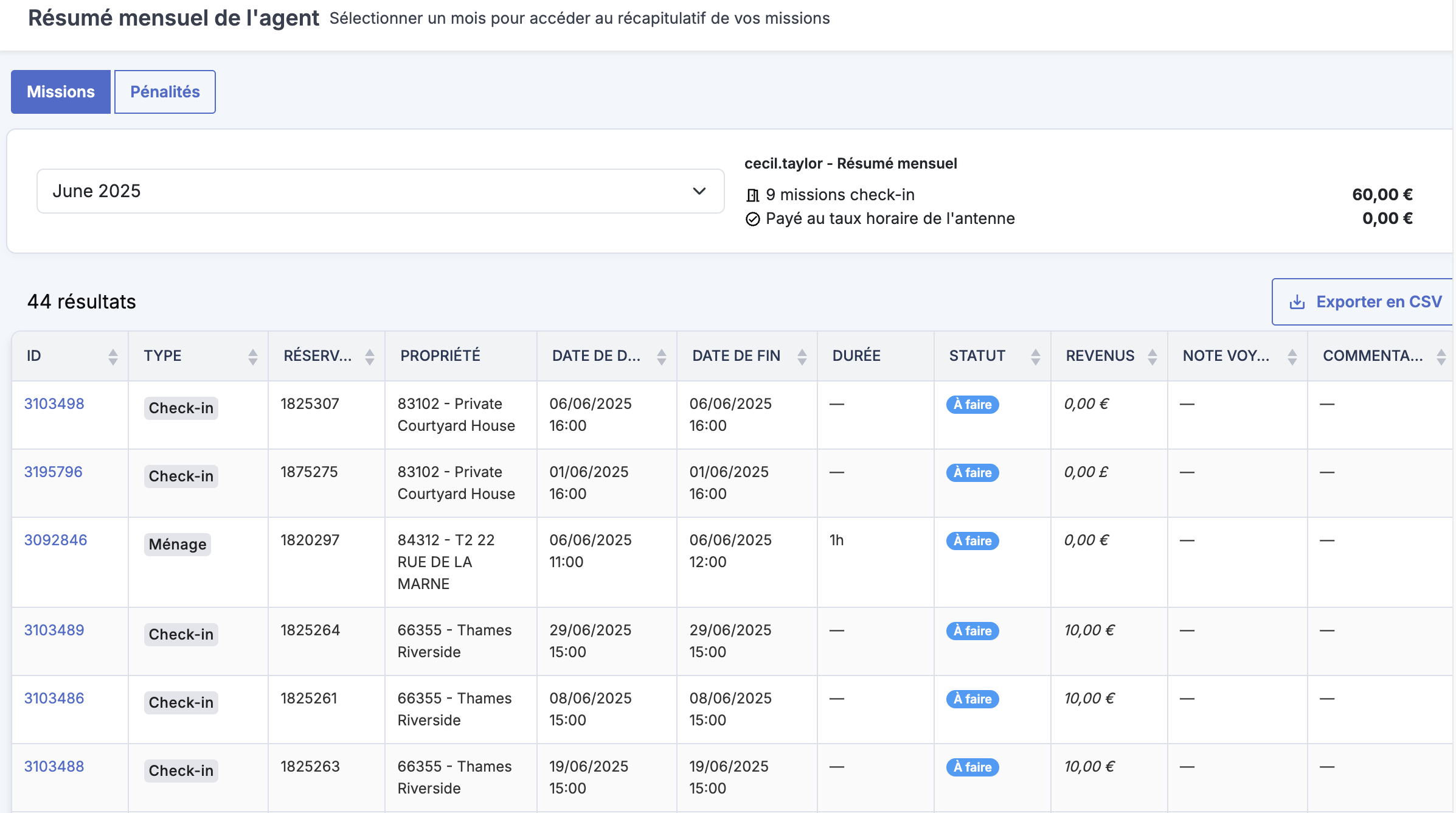Image resolution: width=1456 pixels, height=813 pixels.
Task: Click the hourly rate checkmark icon
Action: coord(753,219)
